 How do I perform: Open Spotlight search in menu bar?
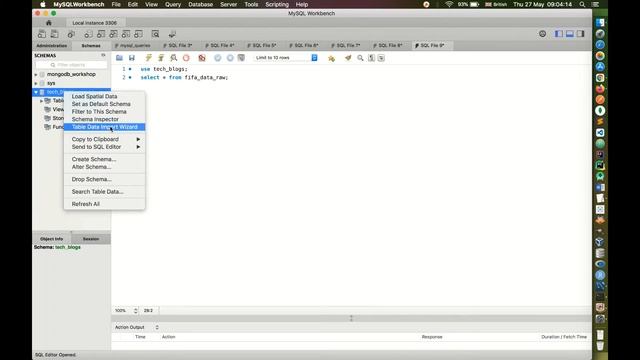coord(582,4)
